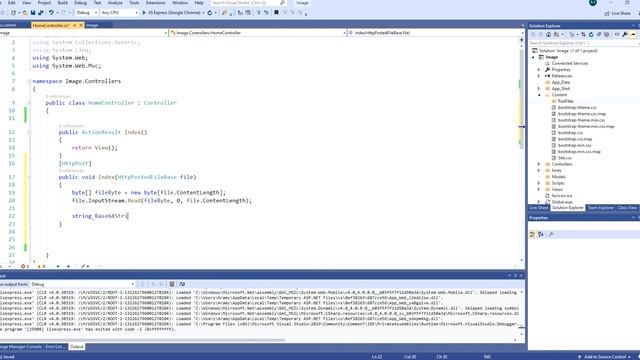Click the Output panel horizontal scrollbar
Screen dimensions: 640x360
pos(142,340)
